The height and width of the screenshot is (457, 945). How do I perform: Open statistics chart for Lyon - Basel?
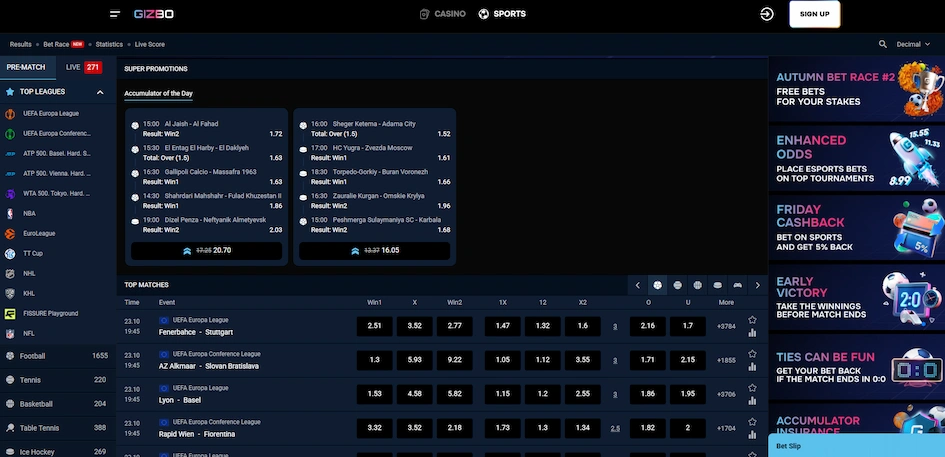click(752, 400)
